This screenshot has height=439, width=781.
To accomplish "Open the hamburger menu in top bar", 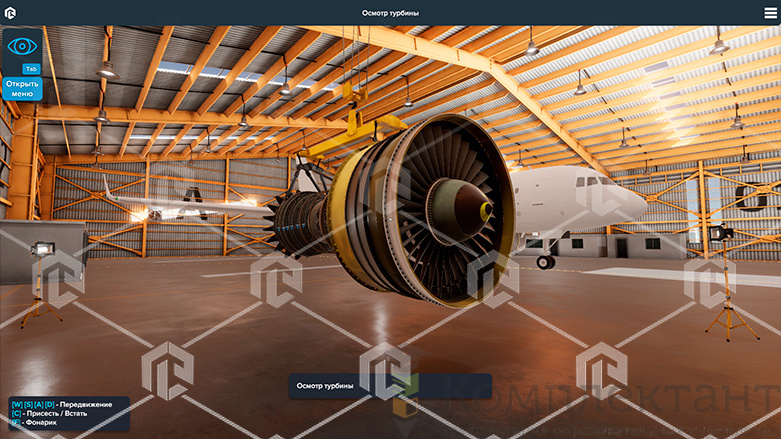I will pos(769,13).
